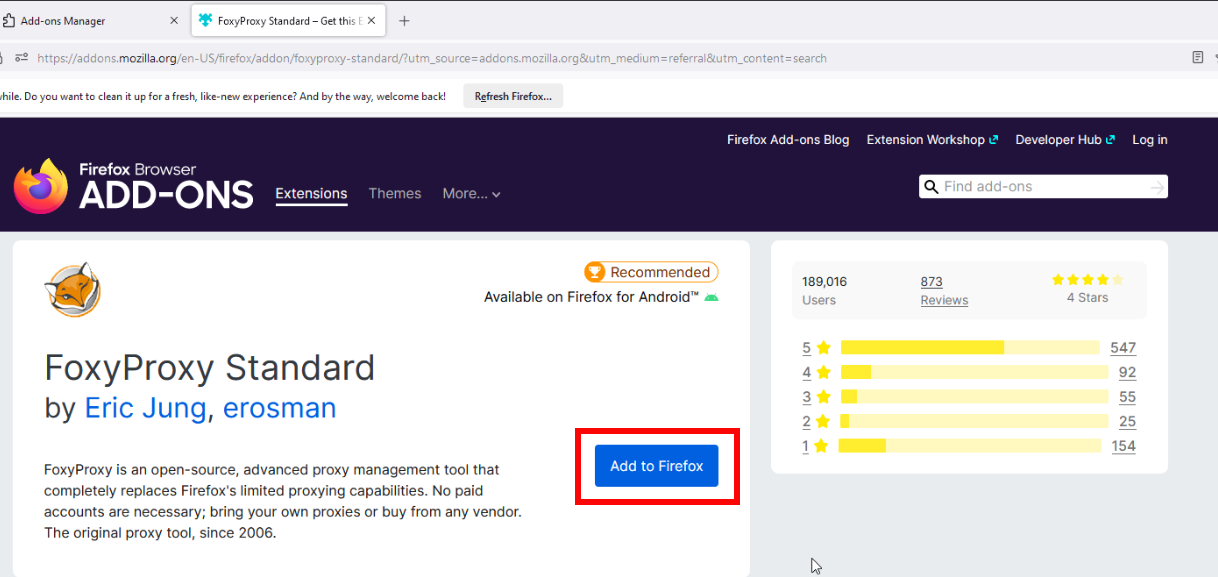Click the 154 one-star count
1218x577 pixels.
(x=1124, y=446)
